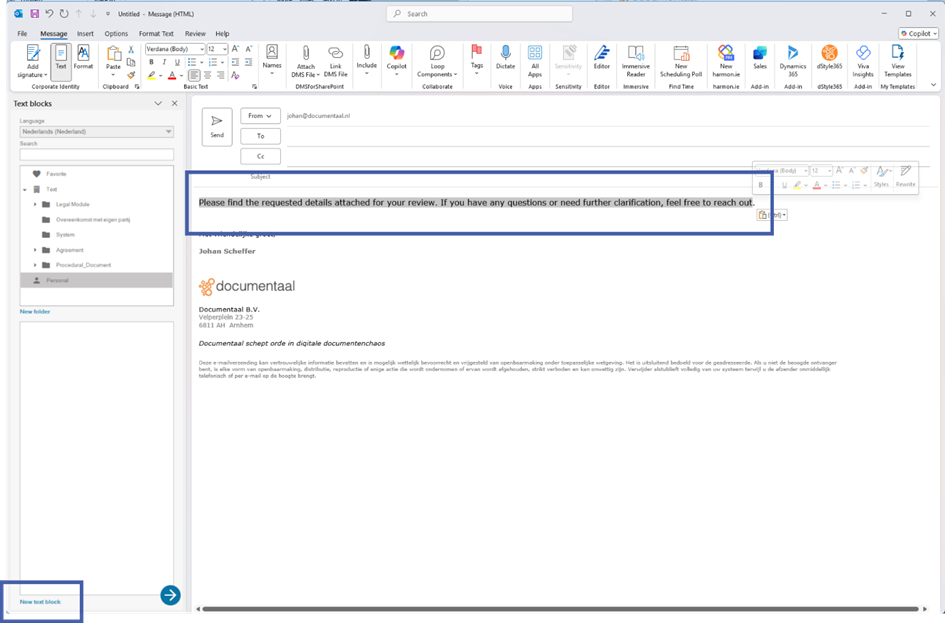Click New harmon.ie icon

726,61
